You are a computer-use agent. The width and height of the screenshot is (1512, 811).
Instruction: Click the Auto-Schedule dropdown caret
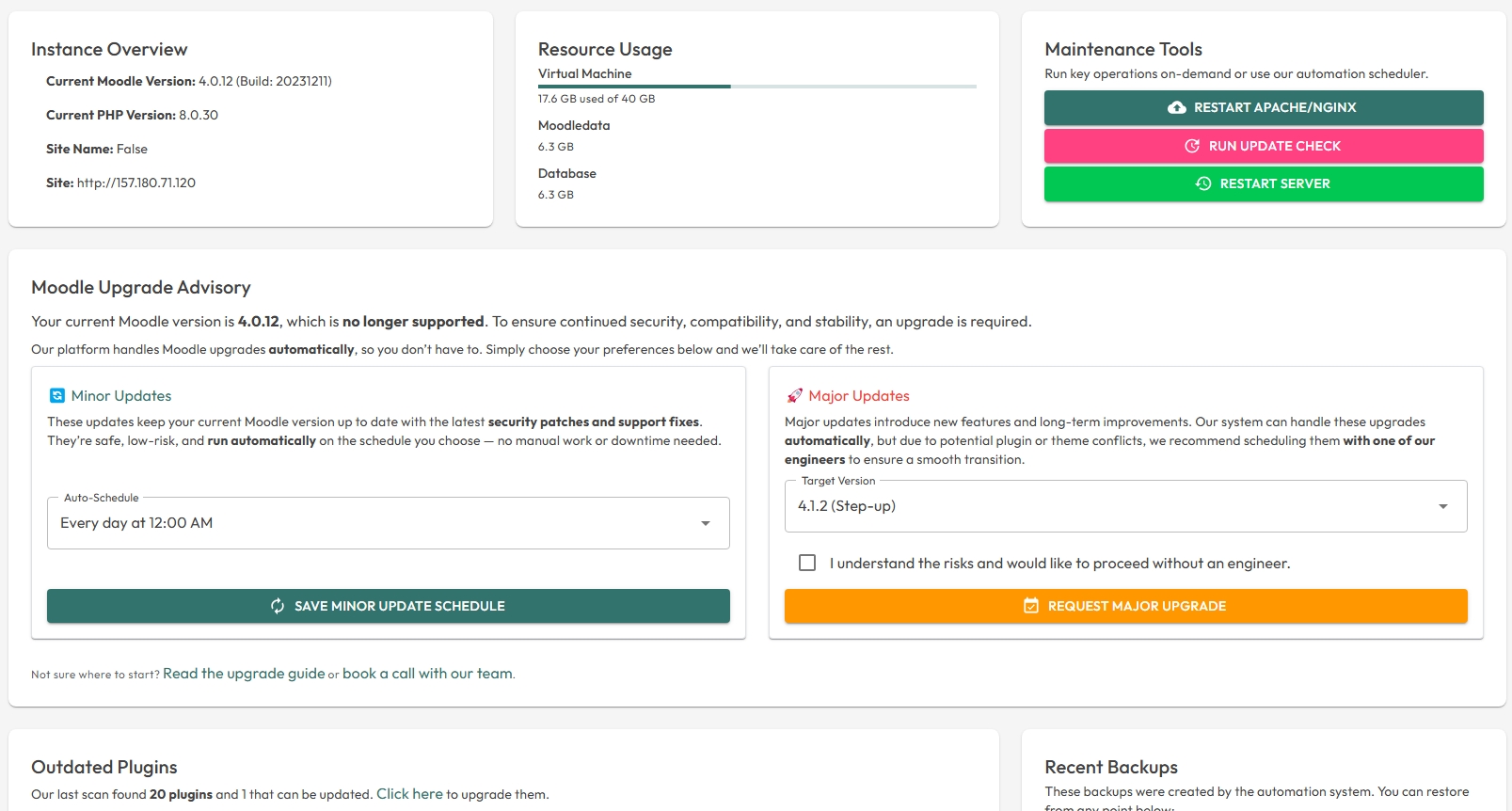pyautogui.click(x=706, y=523)
